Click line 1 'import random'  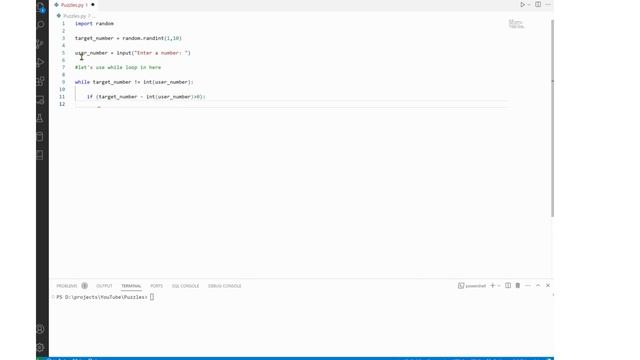click(94, 24)
